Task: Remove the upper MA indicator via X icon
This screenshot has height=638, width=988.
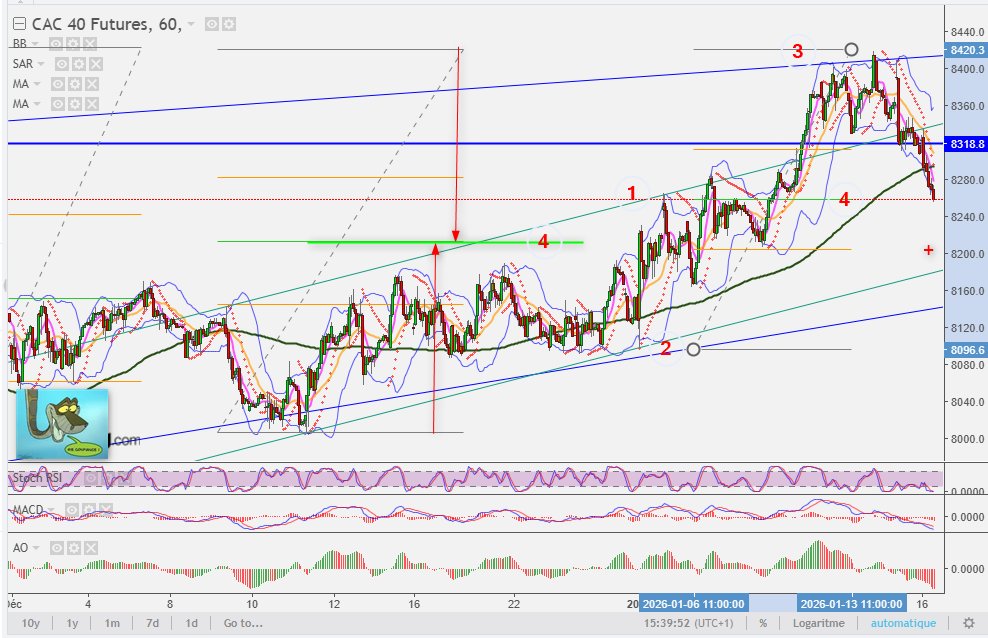Action: coord(92,84)
